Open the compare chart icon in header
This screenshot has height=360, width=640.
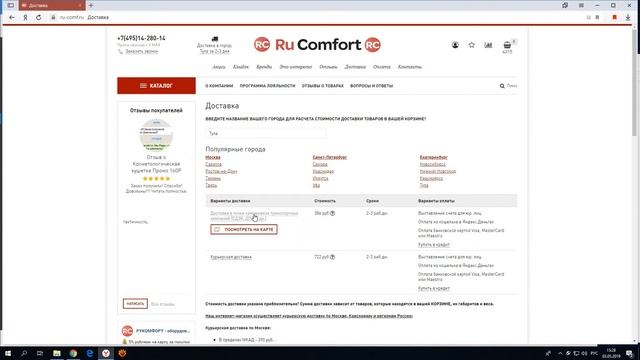click(488, 45)
